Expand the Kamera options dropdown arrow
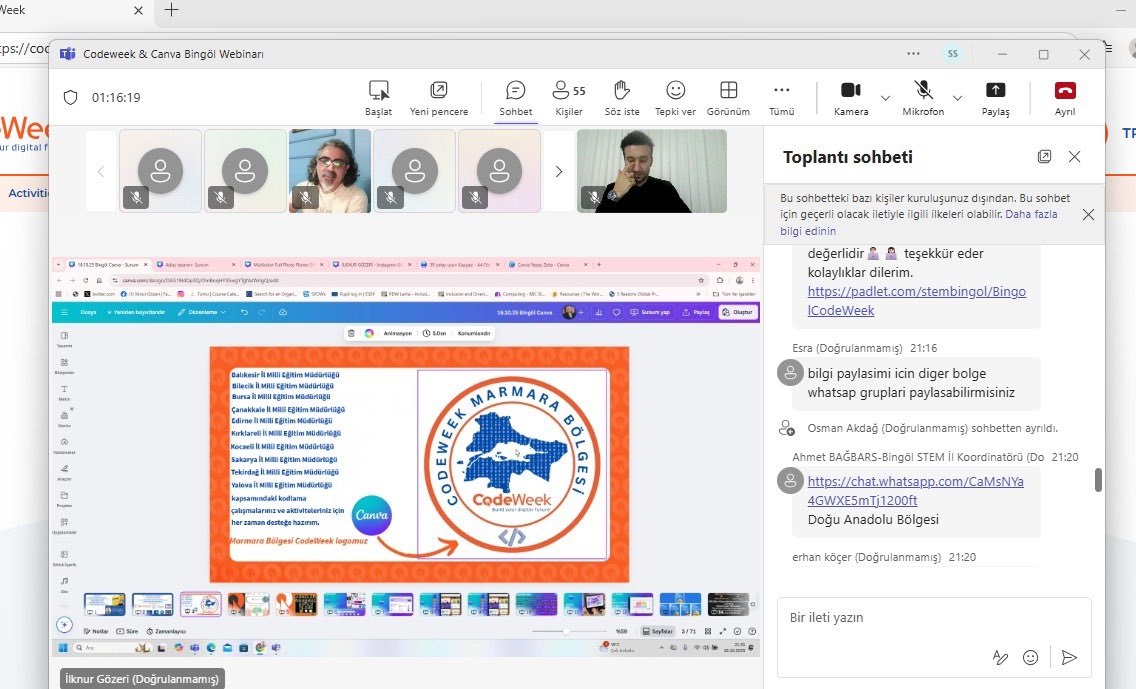Screen dimensions: 1136x689 pos(885,98)
